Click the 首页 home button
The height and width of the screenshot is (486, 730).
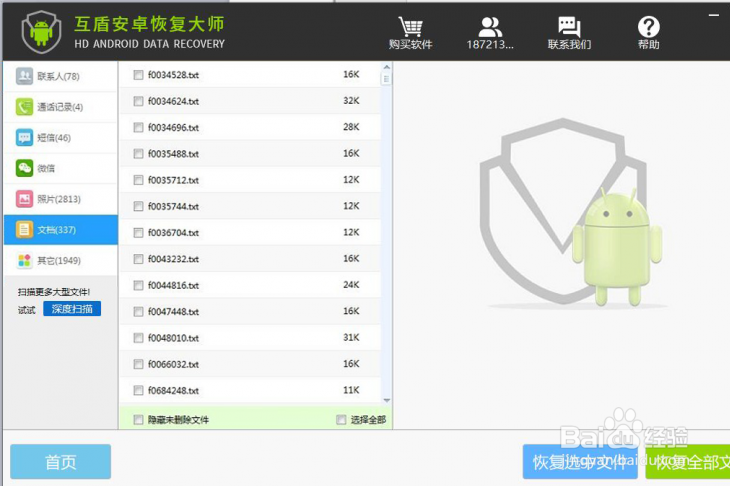pyautogui.click(x=61, y=462)
